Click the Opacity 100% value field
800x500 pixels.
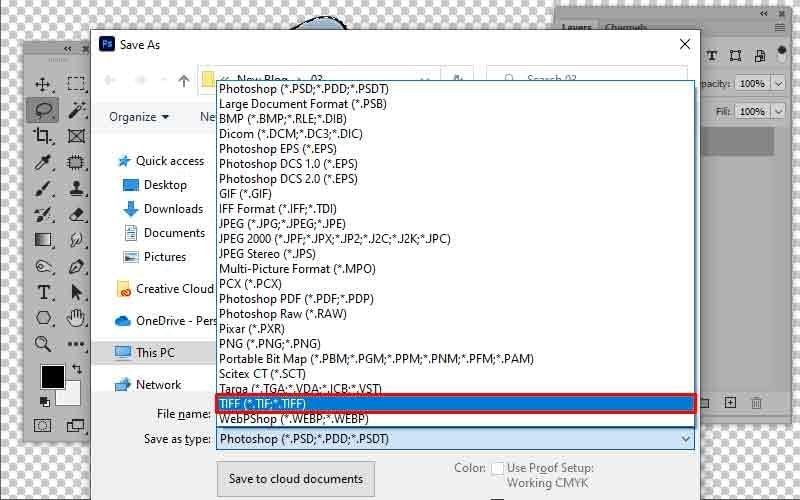(x=753, y=84)
